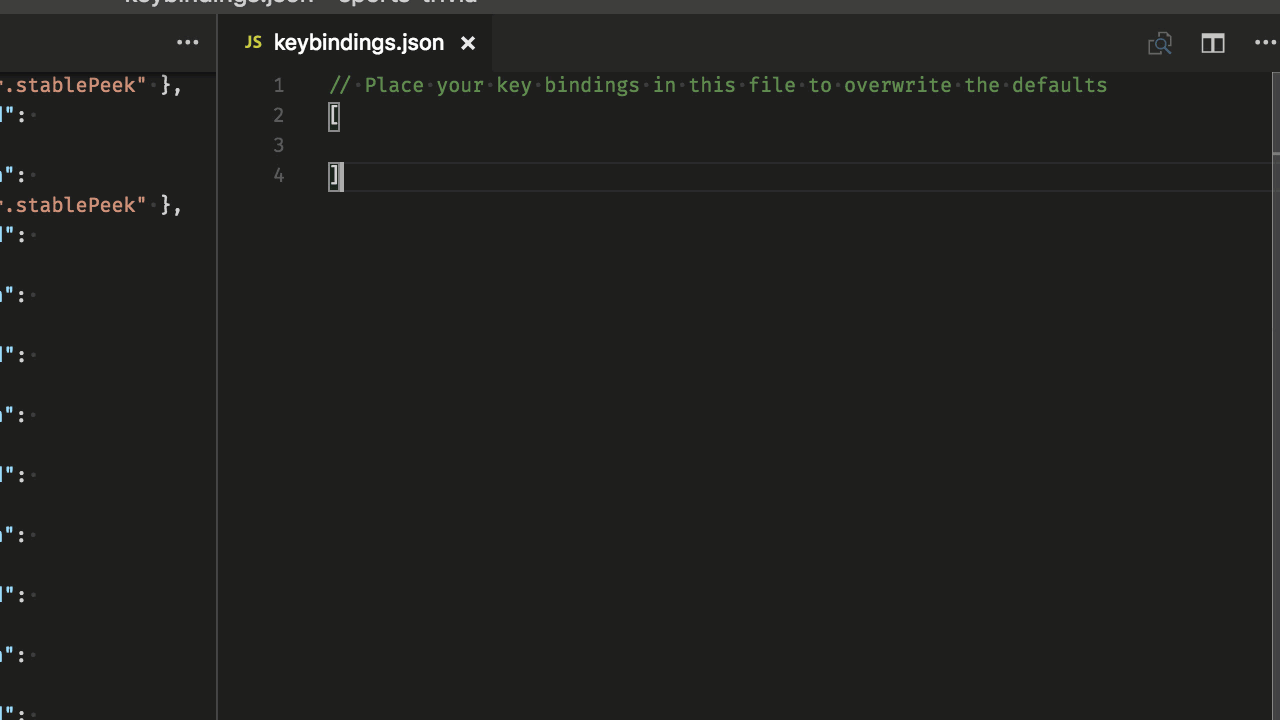Click the green comment text on line 1
Screen dimensions: 1280x720
(735, 85)
